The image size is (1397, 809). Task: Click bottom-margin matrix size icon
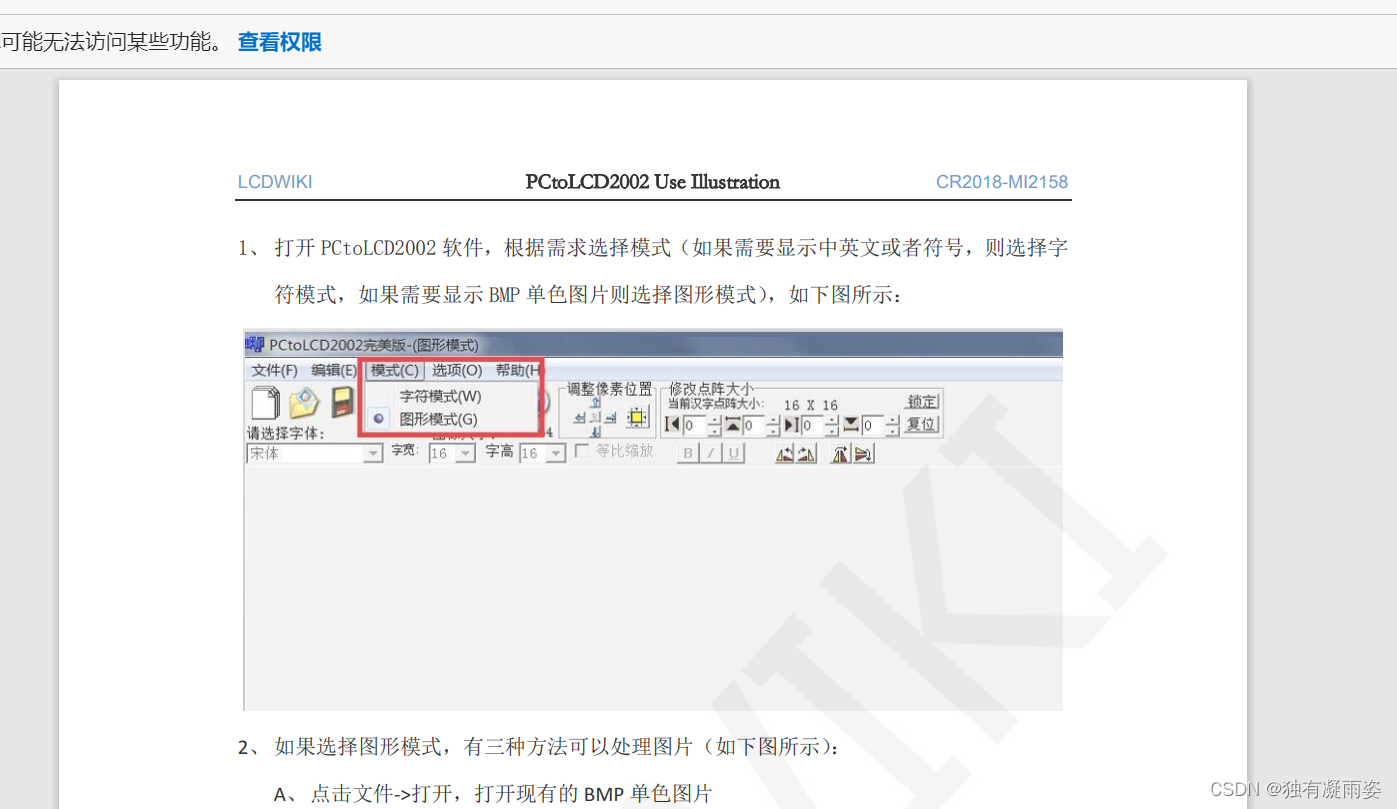[851, 424]
